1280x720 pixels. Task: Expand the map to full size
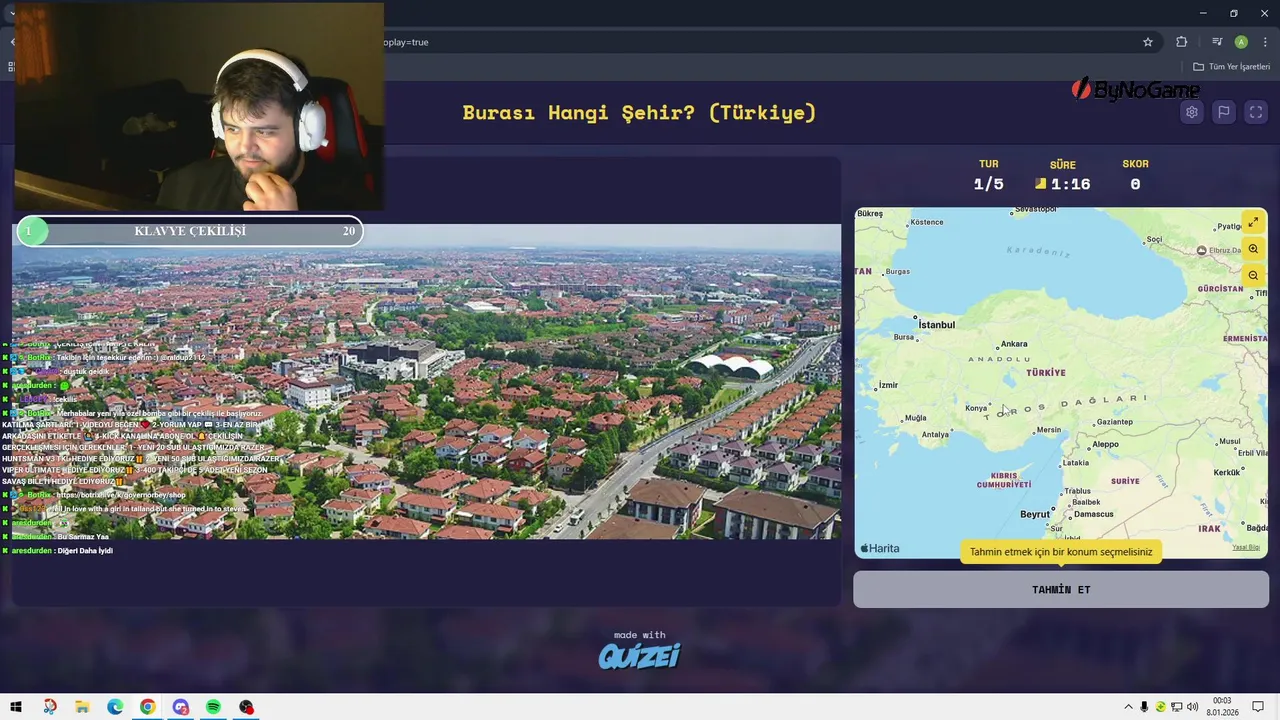click(1253, 222)
